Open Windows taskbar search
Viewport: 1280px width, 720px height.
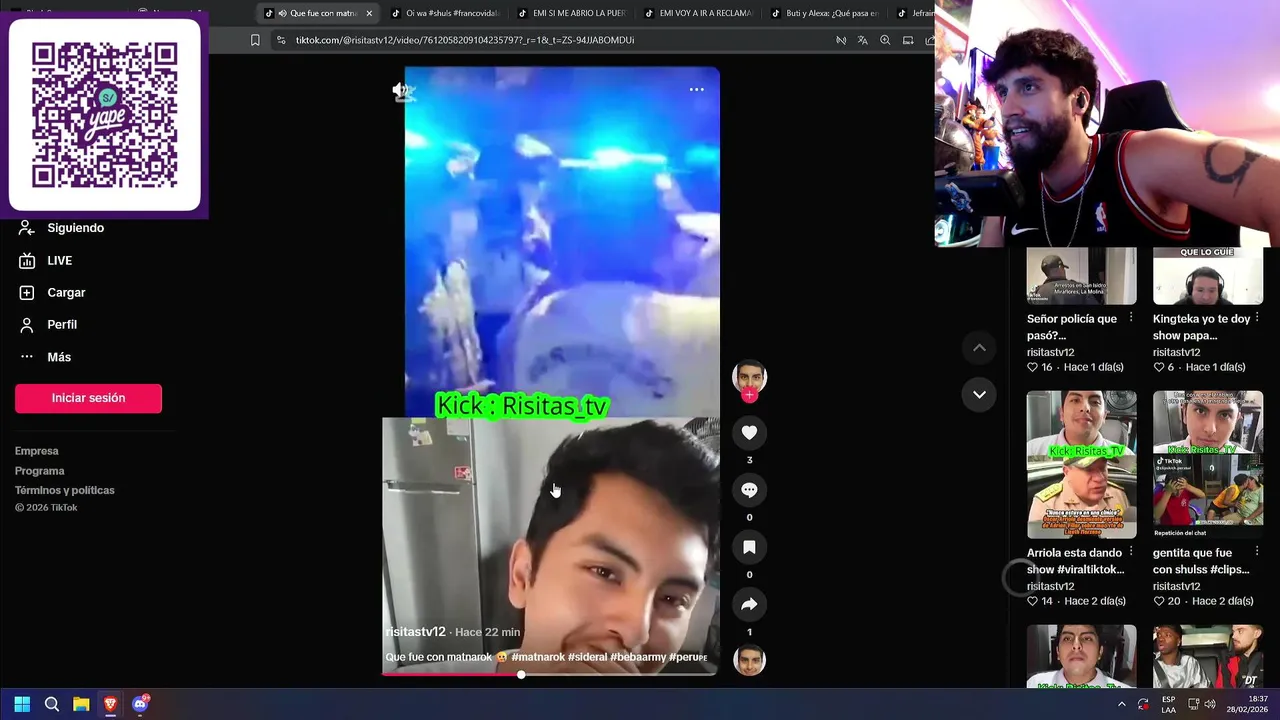tap(52, 704)
